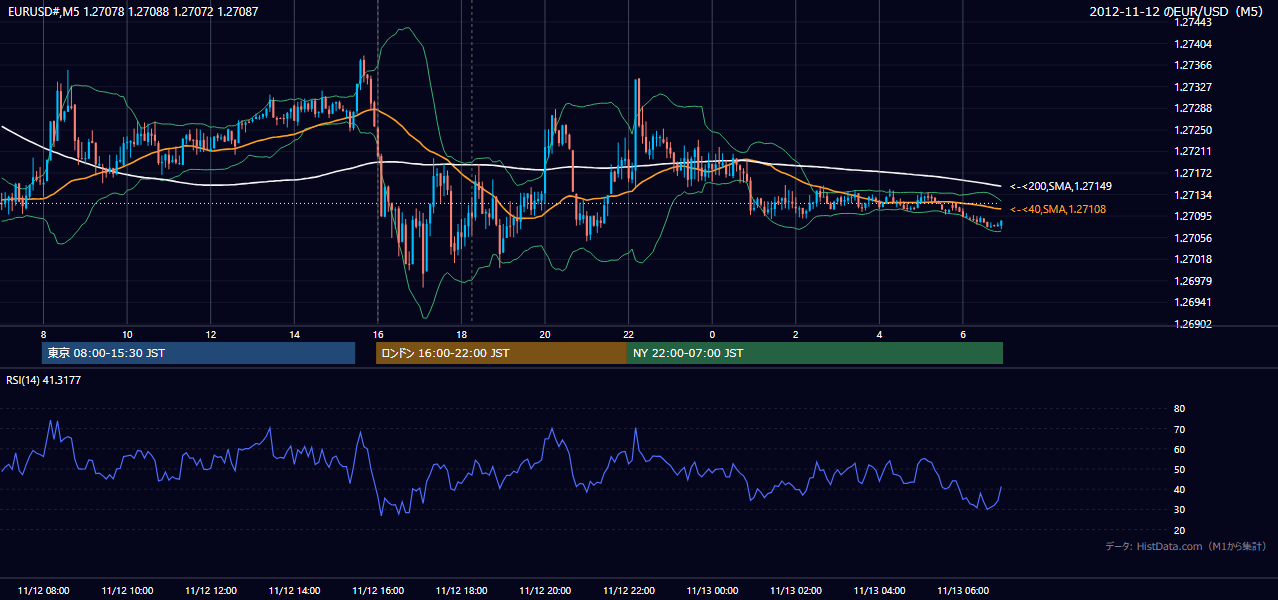The image size is (1278, 600).
Task: Click price axis value 1.27250
Action: (1193, 130)
